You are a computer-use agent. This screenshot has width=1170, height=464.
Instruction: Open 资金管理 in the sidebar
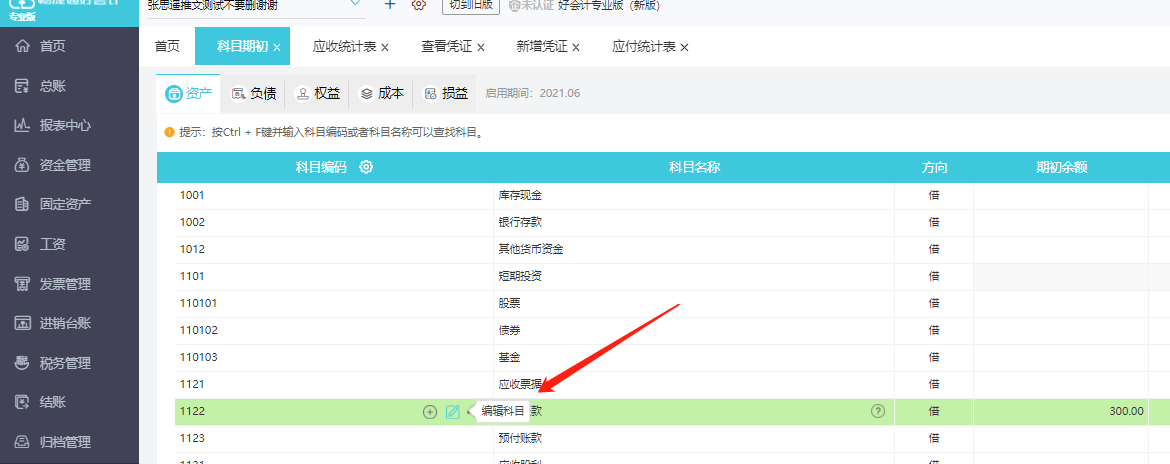(53, 165)
